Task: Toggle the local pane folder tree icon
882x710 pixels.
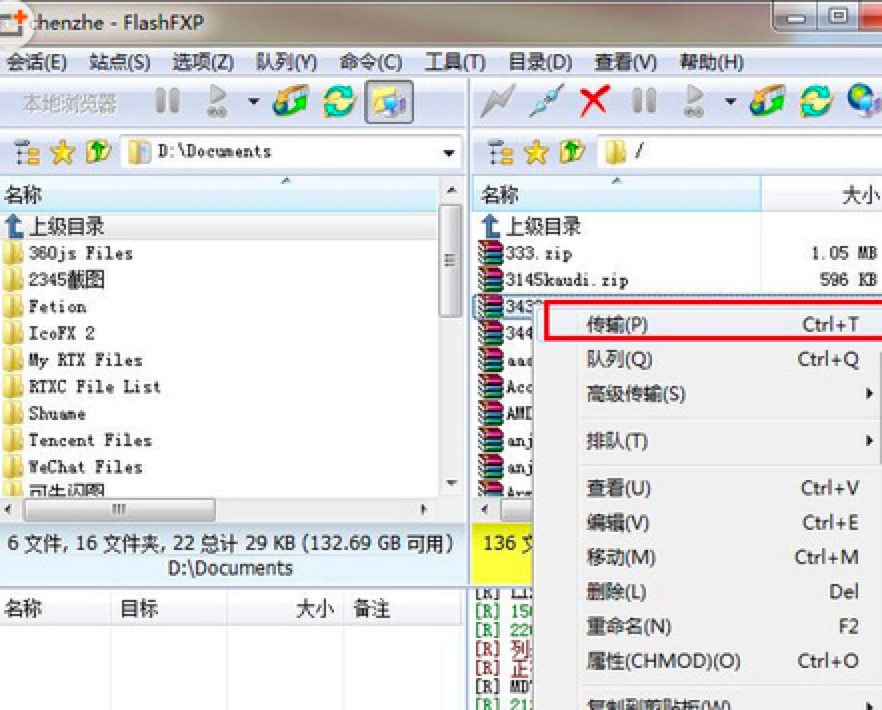Action: coord(26,152)
